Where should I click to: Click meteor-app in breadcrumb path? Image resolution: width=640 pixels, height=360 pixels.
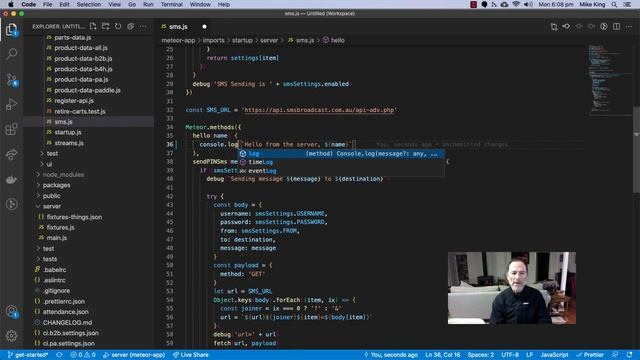pos(178,40)
